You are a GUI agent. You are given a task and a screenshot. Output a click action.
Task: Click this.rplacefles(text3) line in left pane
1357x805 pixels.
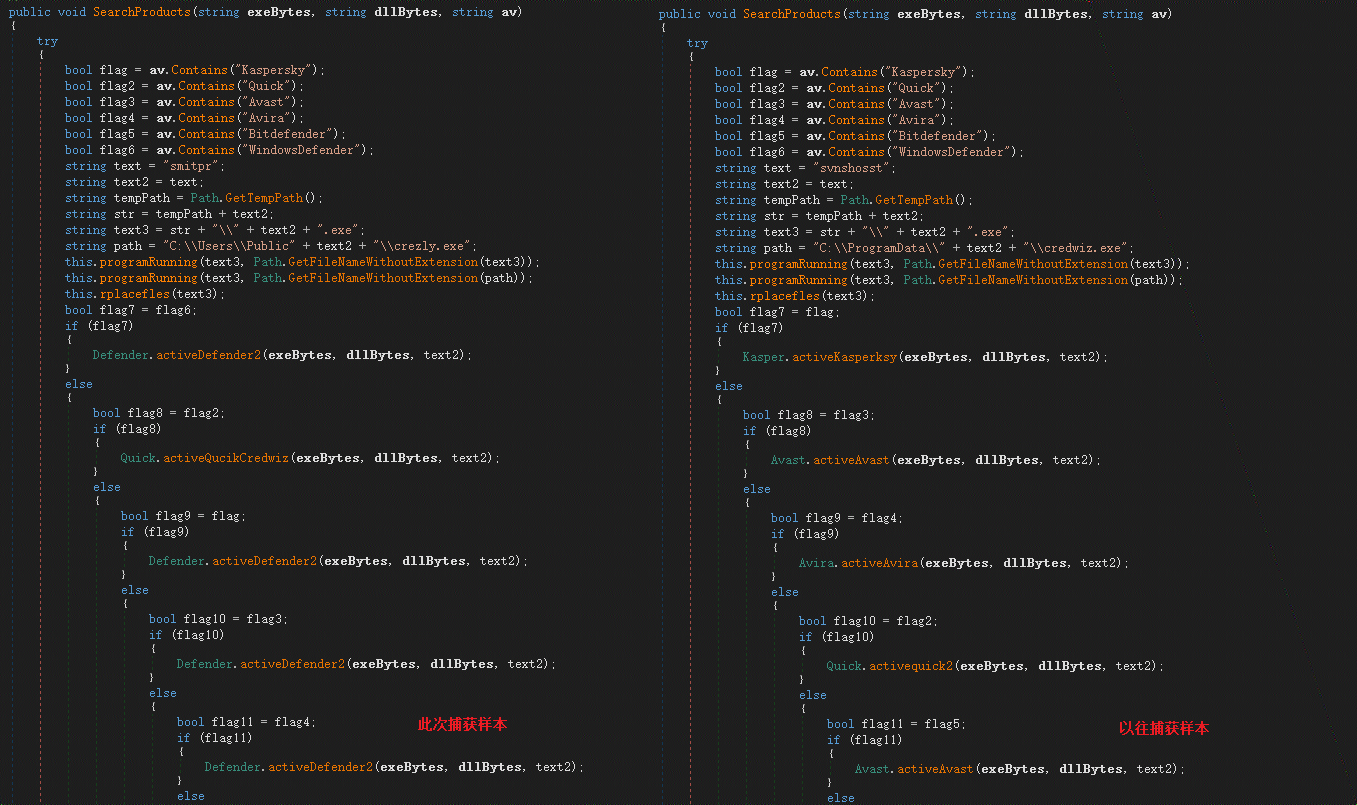[145, 294]
